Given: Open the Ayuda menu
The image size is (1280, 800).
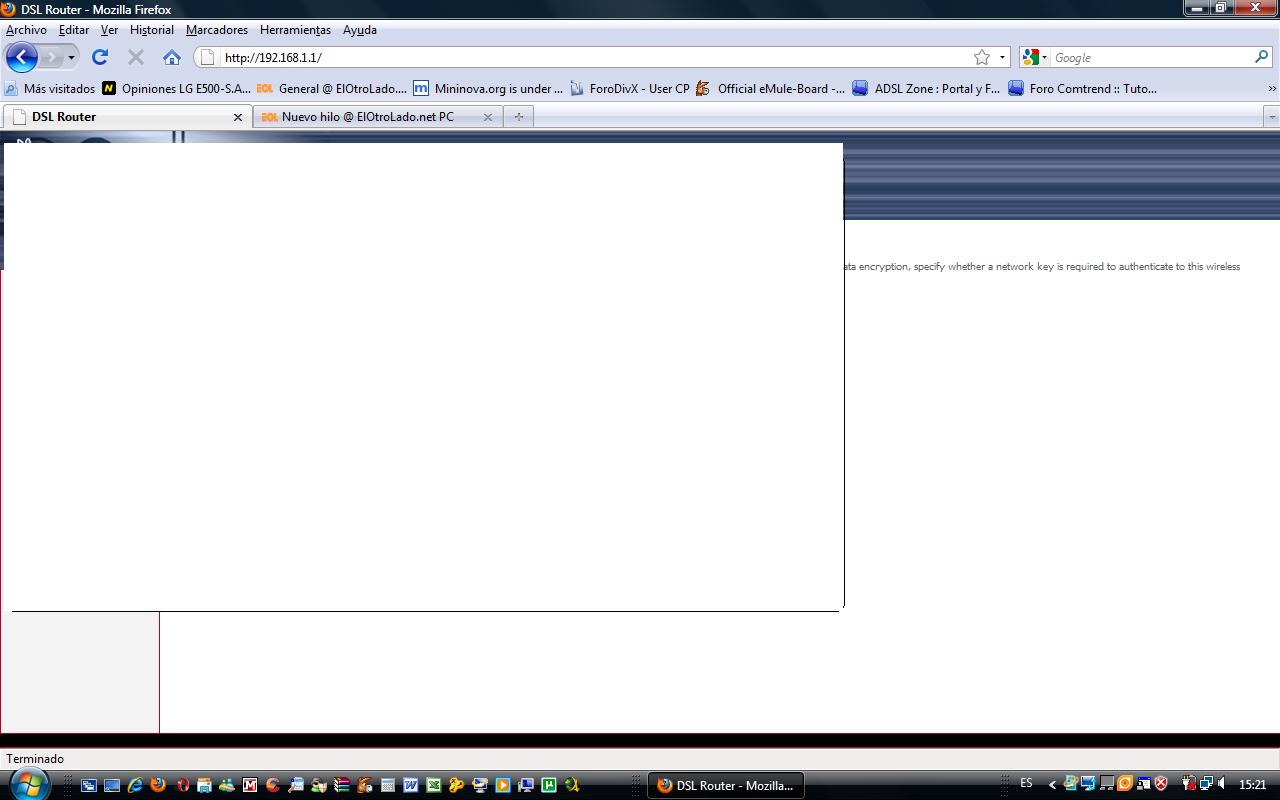Looking at the screenshot, I should (x=360, y=30).
